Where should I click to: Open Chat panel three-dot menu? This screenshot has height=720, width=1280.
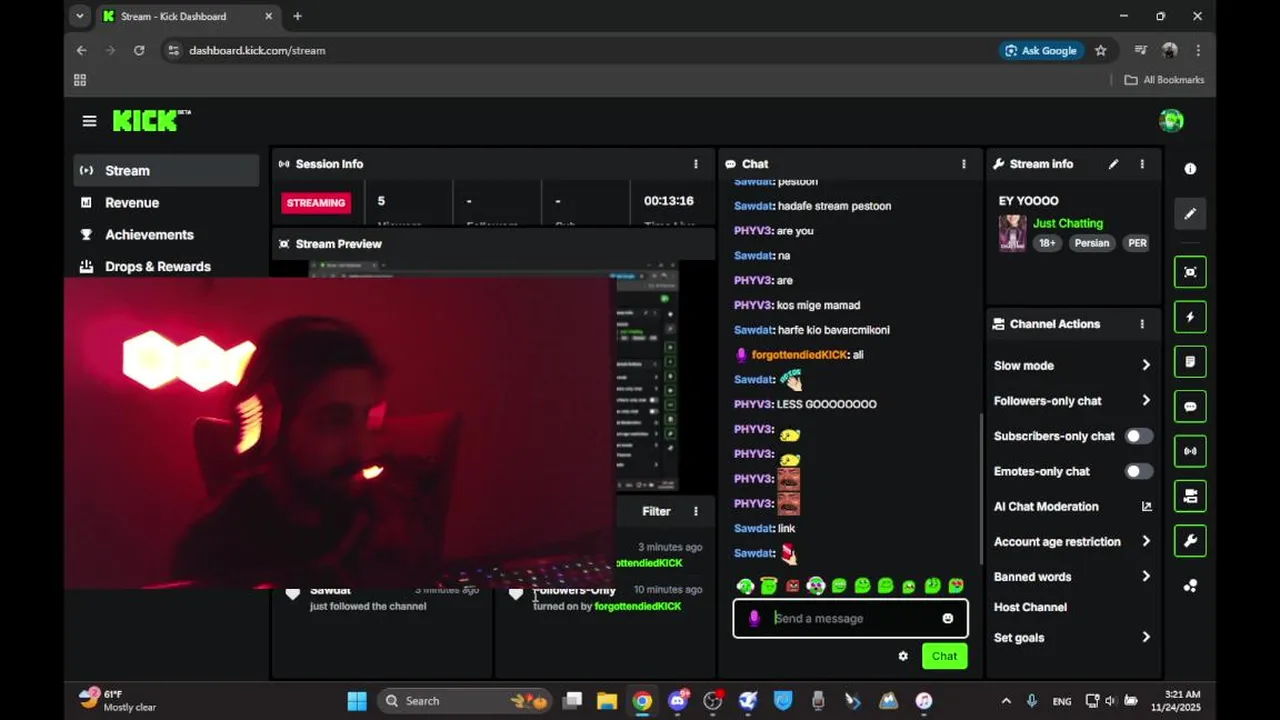[x=964, y=164]
